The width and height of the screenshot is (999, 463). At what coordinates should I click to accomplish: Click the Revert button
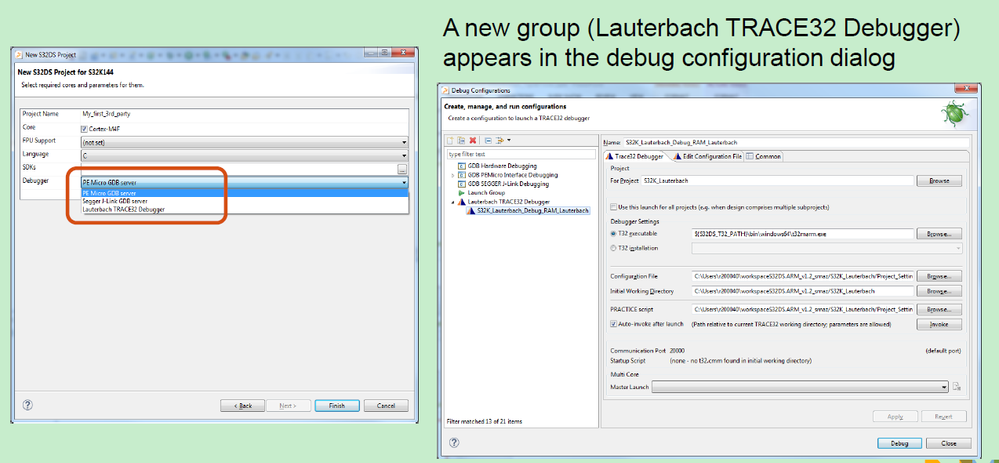point(944,417)
